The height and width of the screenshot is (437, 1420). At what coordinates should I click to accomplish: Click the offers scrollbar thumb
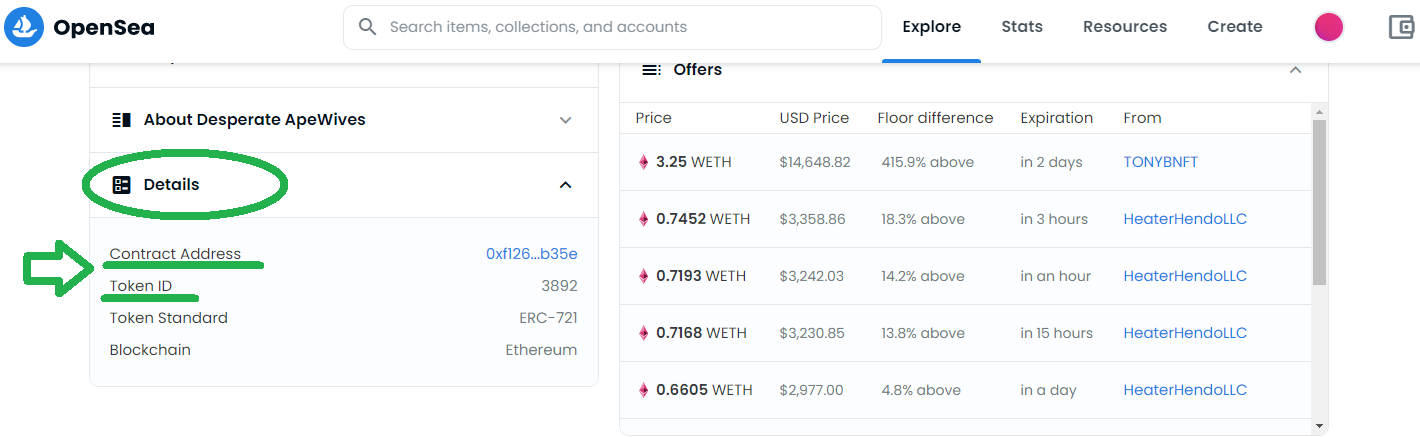coord(1319,203)
